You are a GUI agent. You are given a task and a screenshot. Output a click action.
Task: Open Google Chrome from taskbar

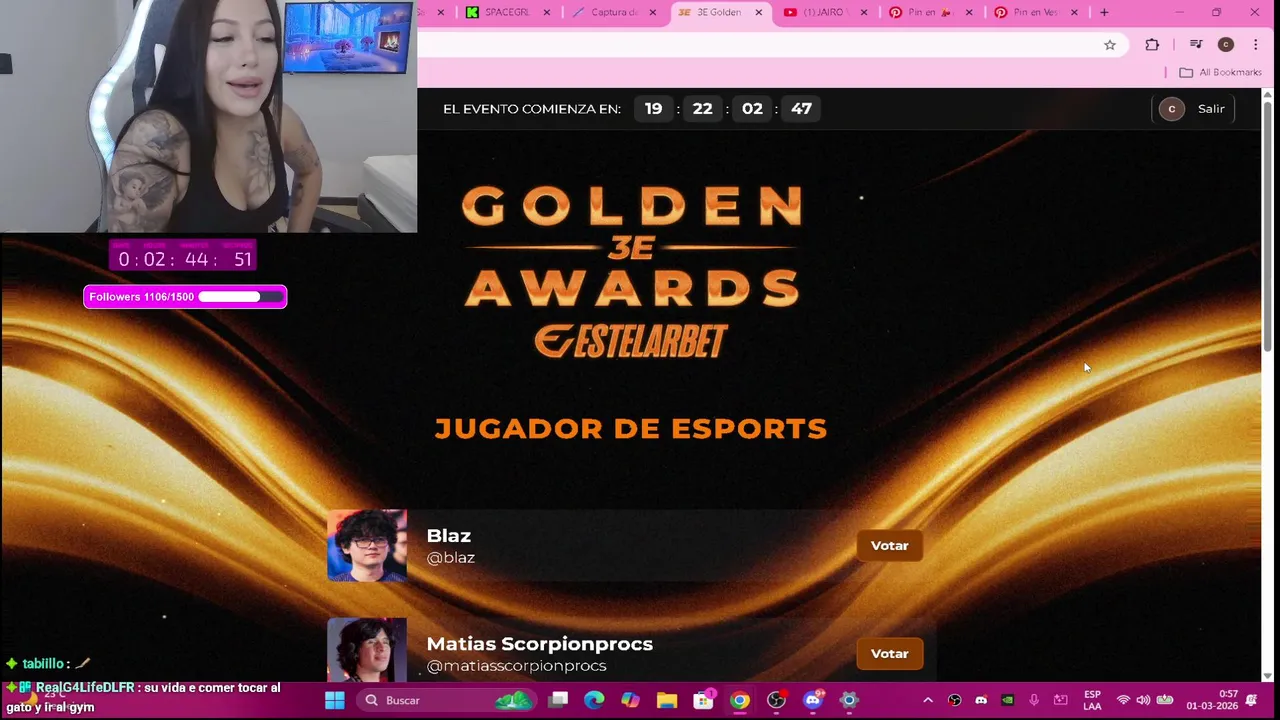(740, 700)
